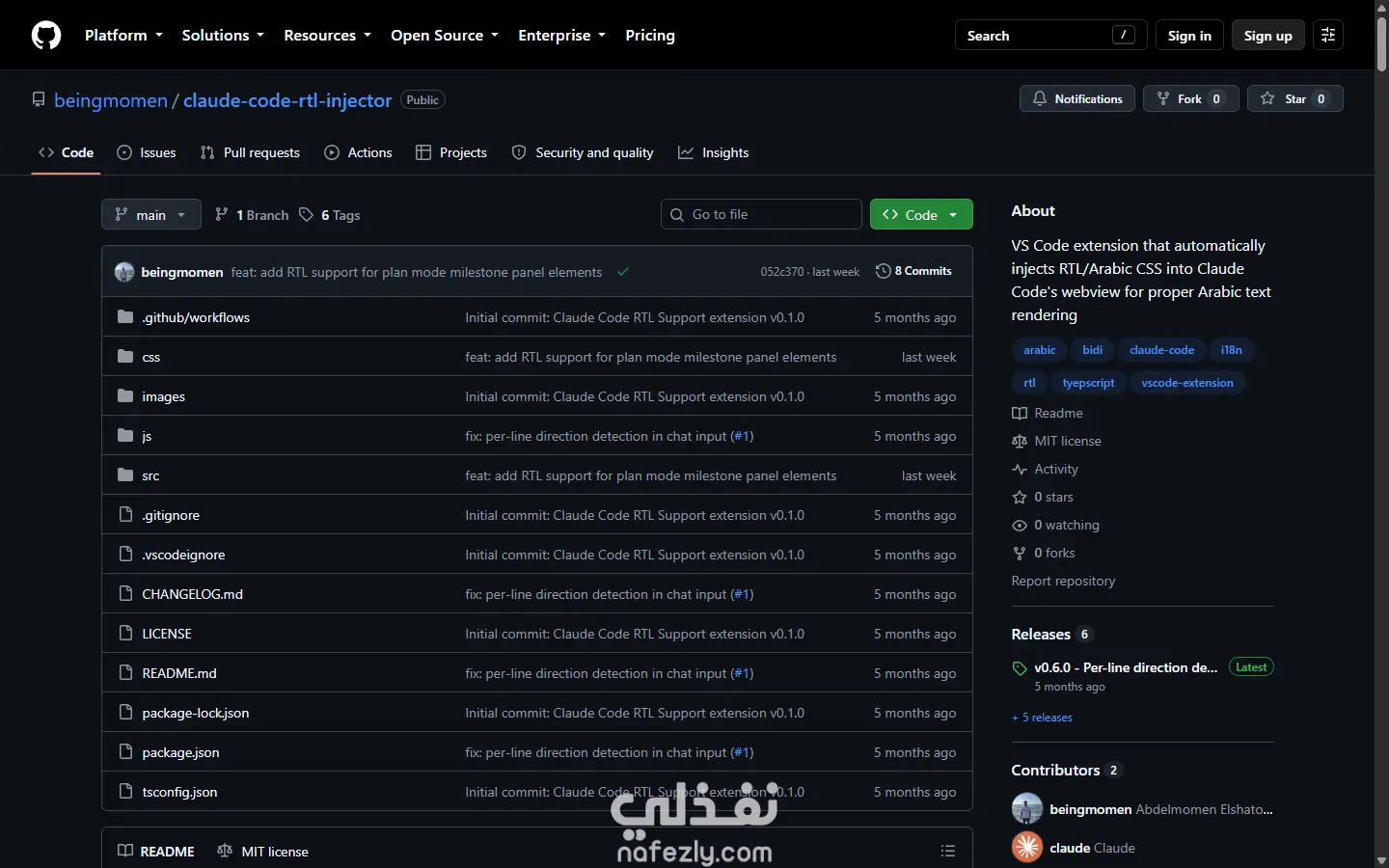View the 0 stars stargazers link

[1043, 497]
